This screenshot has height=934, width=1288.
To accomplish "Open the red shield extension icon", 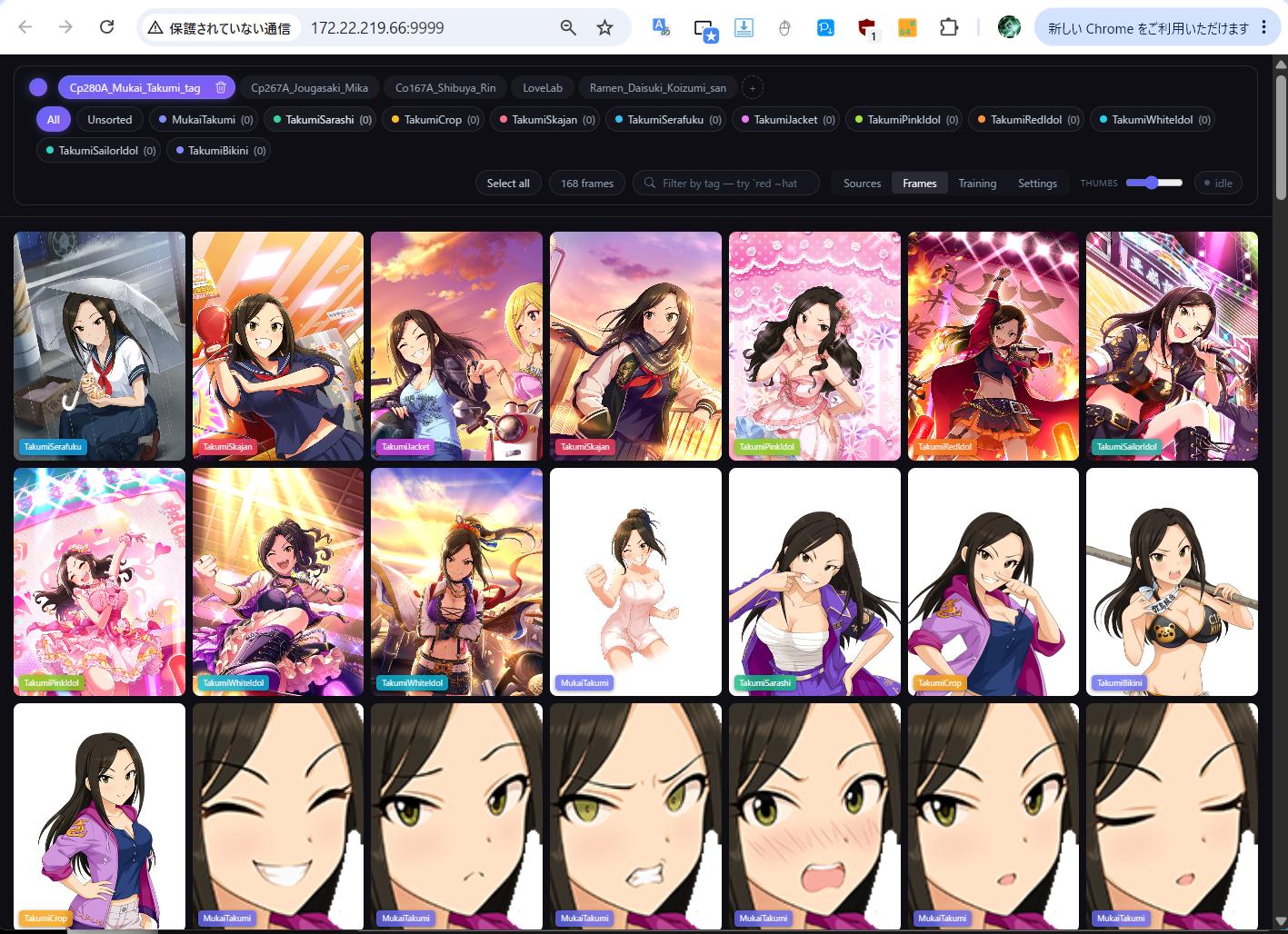I will pyautogui.click(x=867, y=29).
